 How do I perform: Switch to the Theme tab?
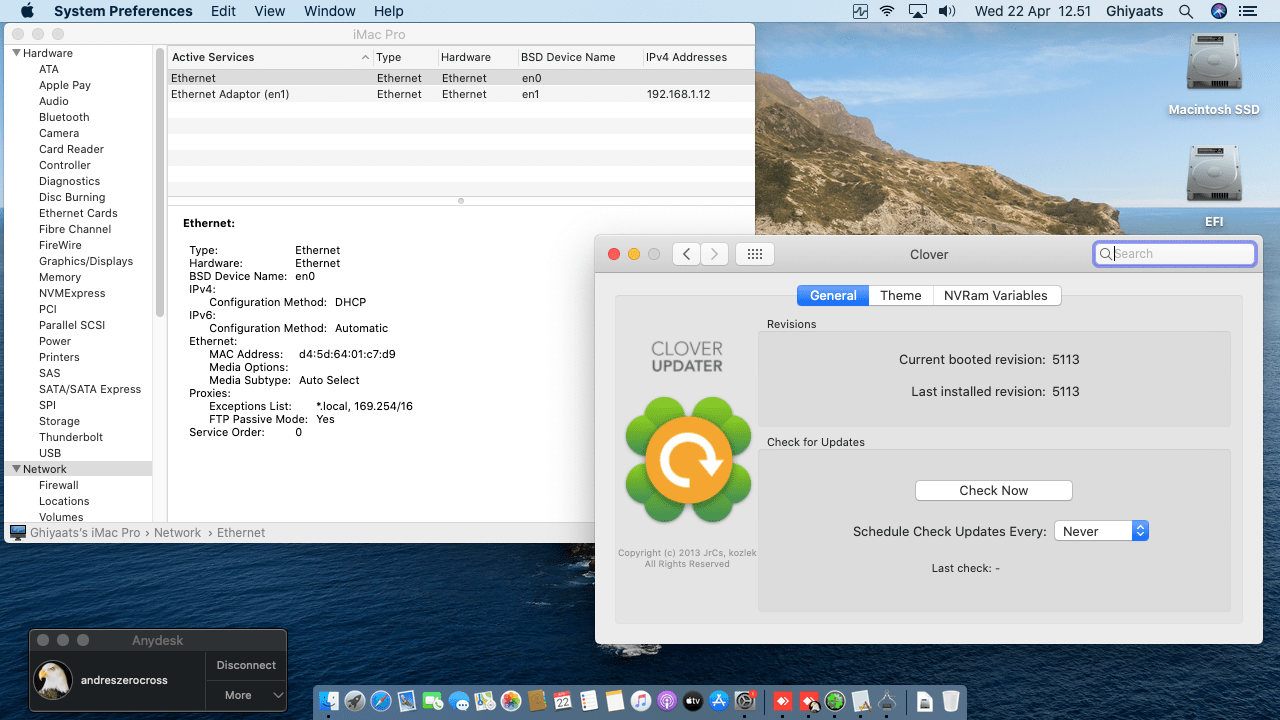pos(900,295)
